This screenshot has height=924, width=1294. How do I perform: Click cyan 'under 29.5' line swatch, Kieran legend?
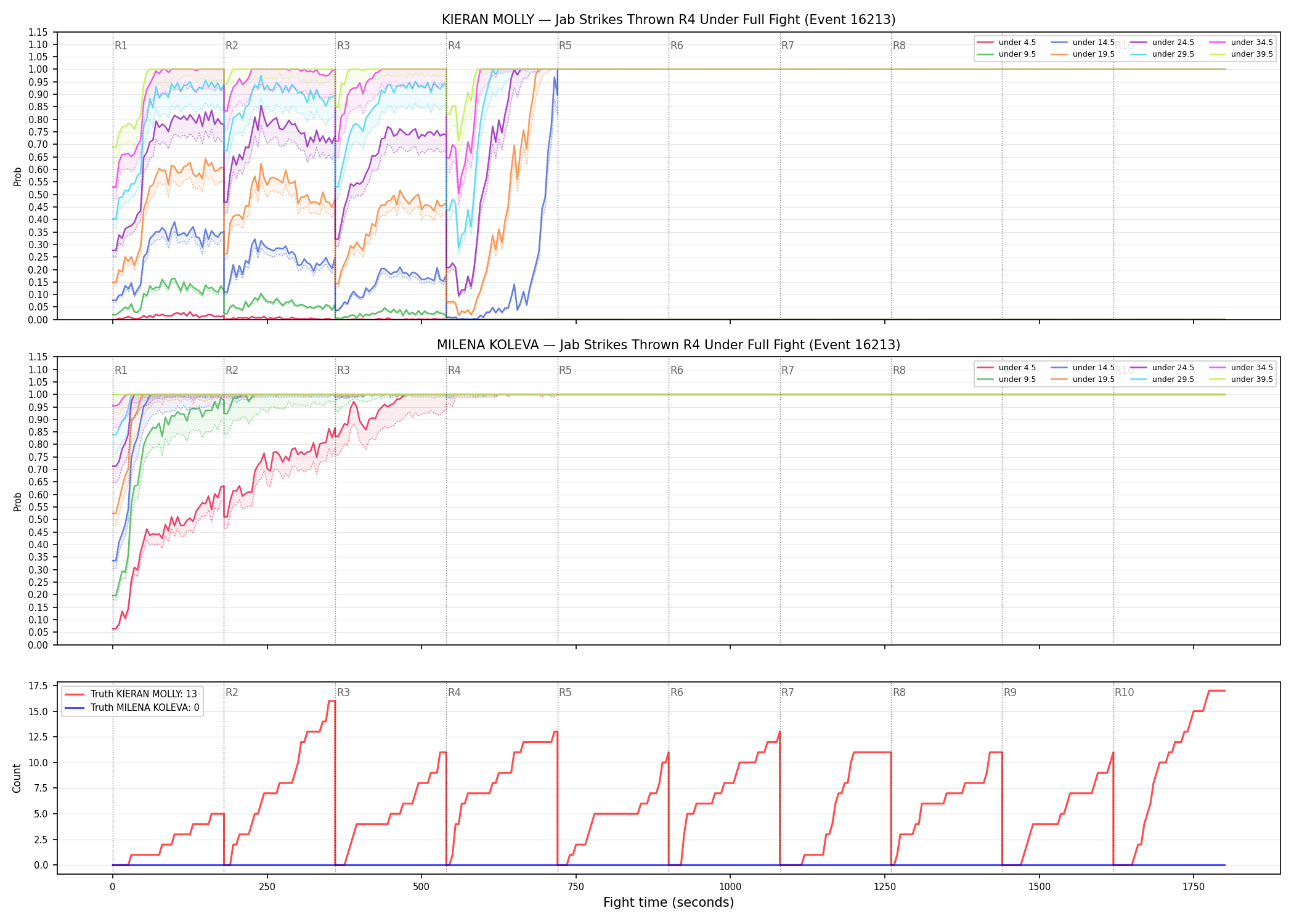1139,54
